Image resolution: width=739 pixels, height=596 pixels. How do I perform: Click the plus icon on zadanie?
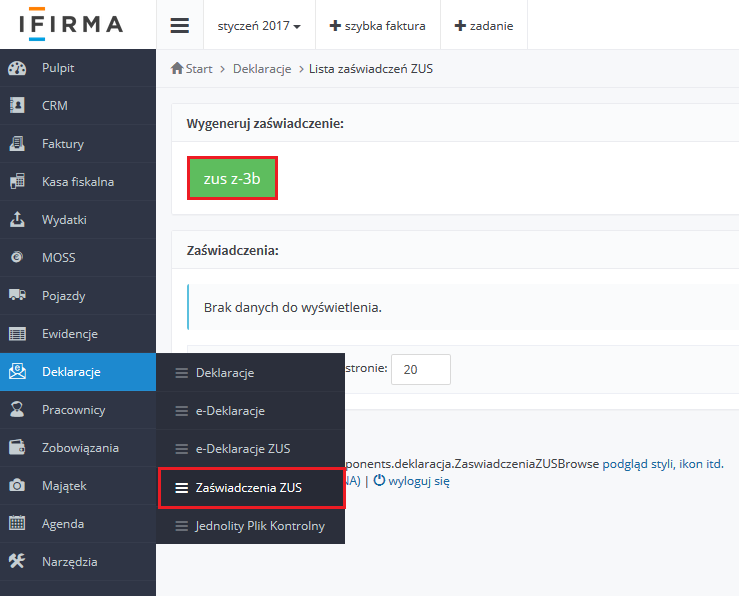460,25
